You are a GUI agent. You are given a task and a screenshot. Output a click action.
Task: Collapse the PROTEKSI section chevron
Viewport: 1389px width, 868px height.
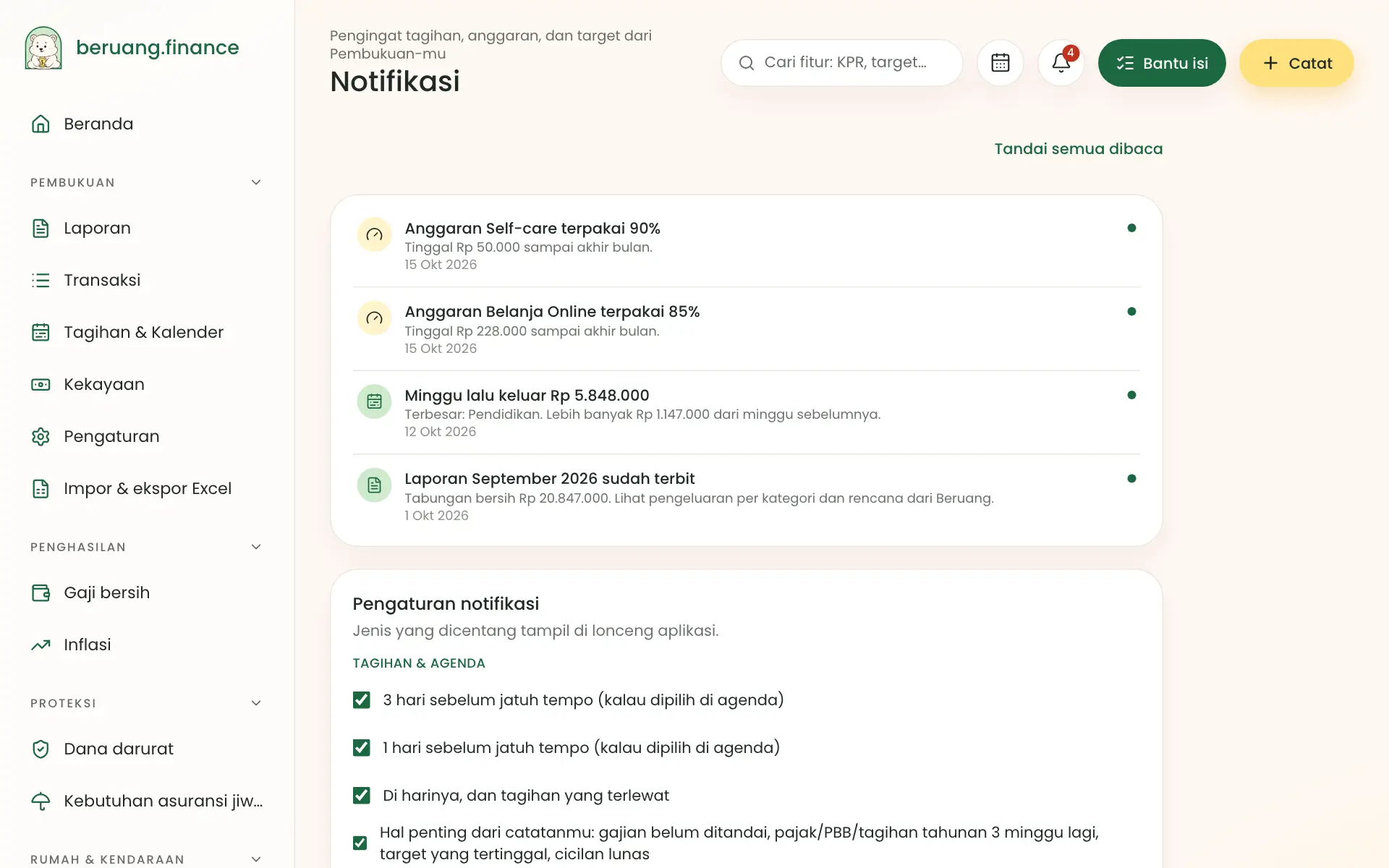256,703
